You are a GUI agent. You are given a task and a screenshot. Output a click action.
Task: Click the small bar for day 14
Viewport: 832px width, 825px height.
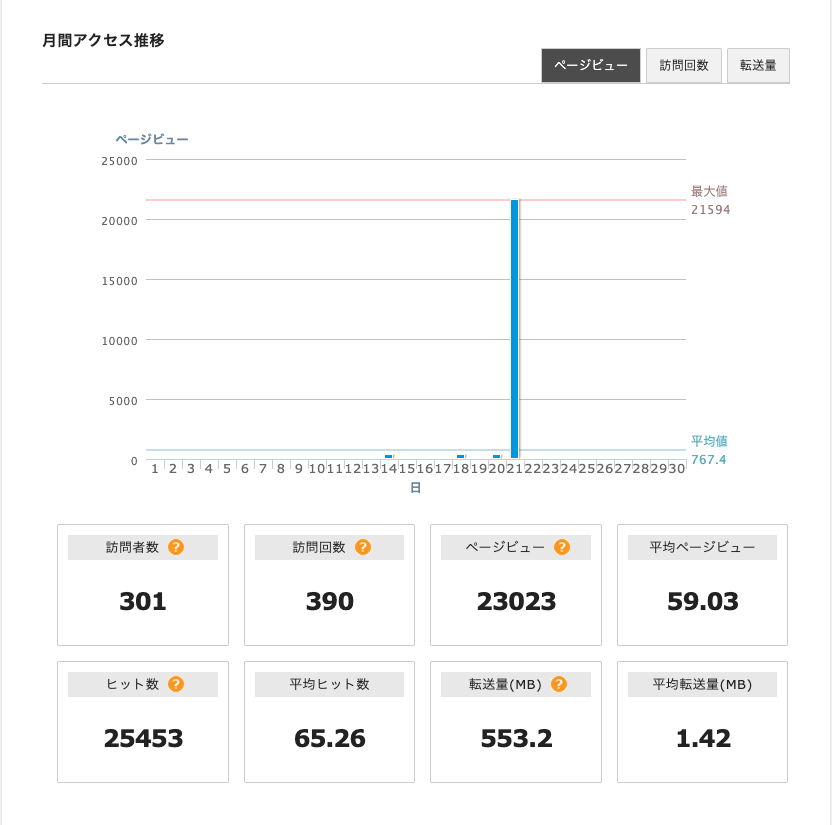[x=389, y=456]
